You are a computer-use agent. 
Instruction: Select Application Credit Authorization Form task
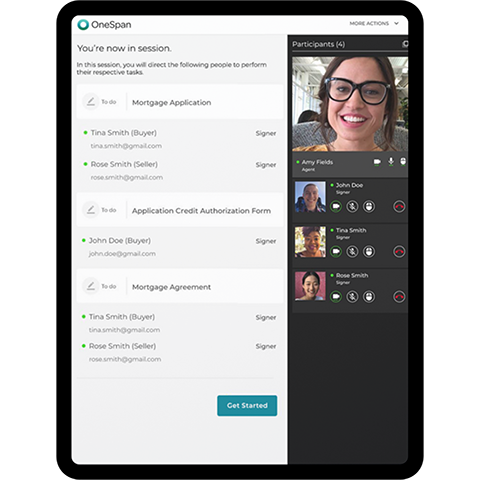click(180, 210)
